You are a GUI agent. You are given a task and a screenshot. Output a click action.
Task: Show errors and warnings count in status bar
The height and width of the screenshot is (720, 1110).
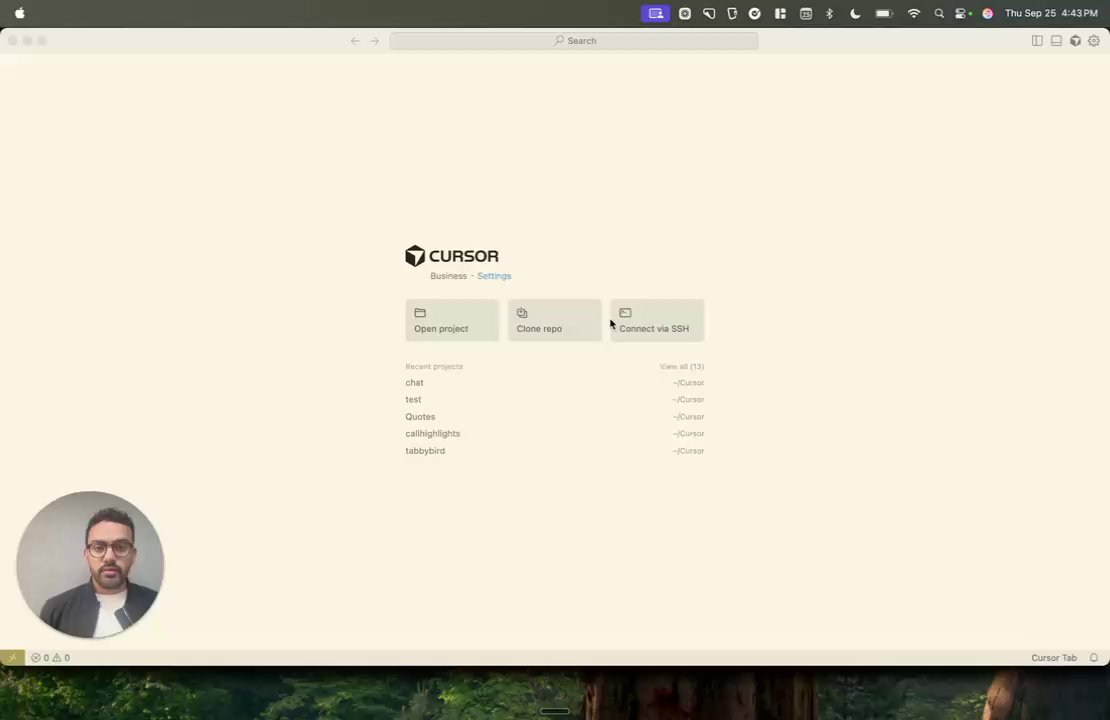(50, 658)
